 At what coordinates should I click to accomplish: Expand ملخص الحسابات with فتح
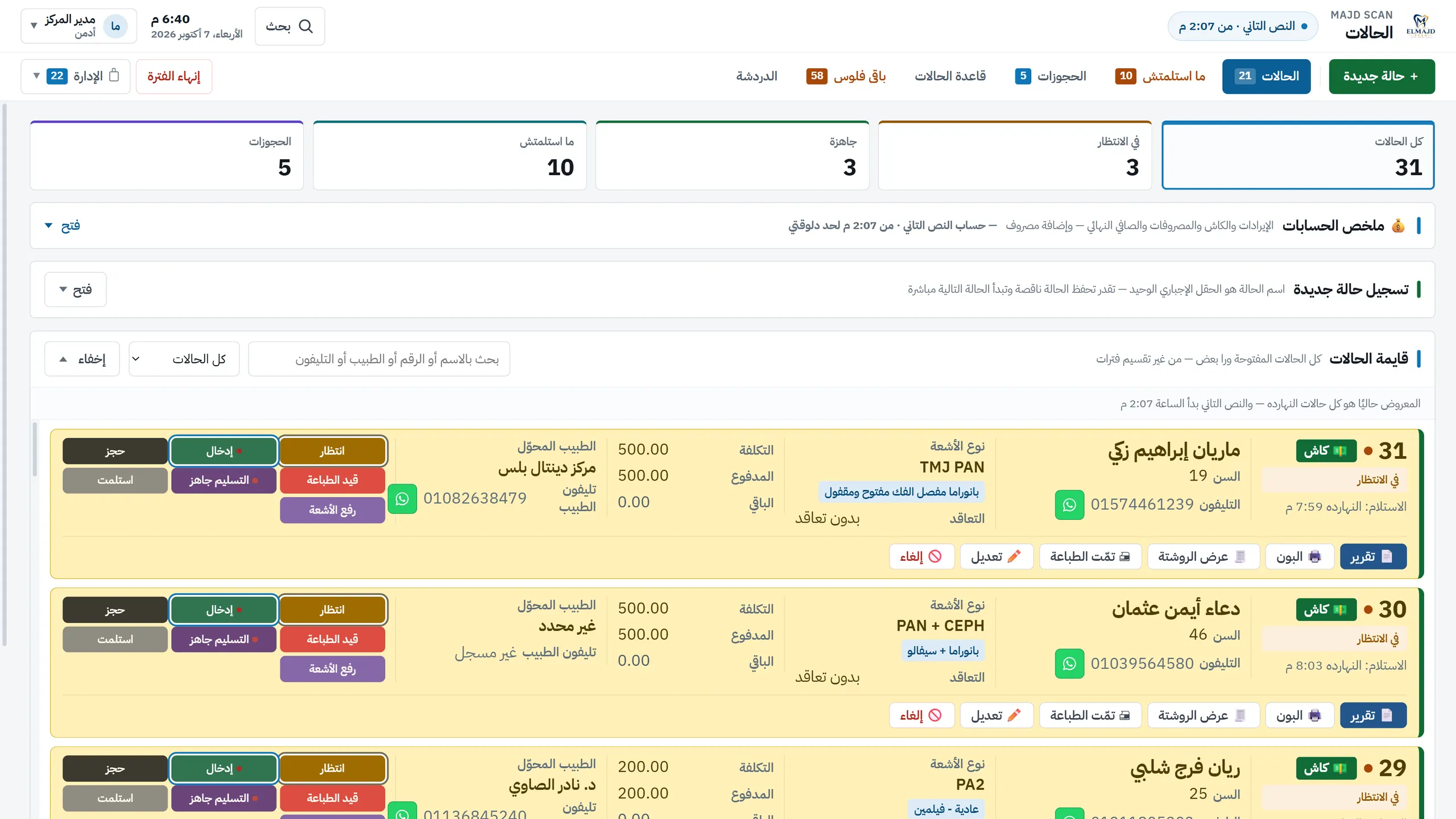point(63,226)
